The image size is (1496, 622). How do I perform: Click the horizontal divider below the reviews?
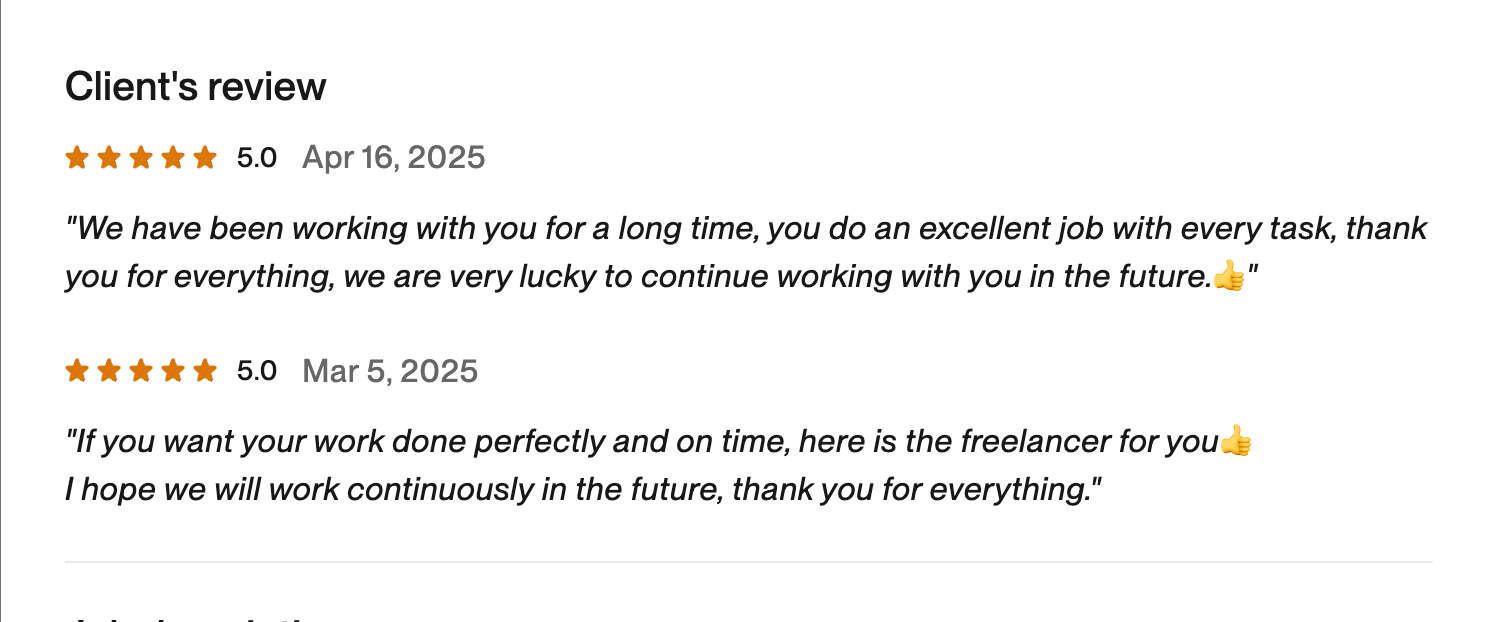tap(748, 562)
